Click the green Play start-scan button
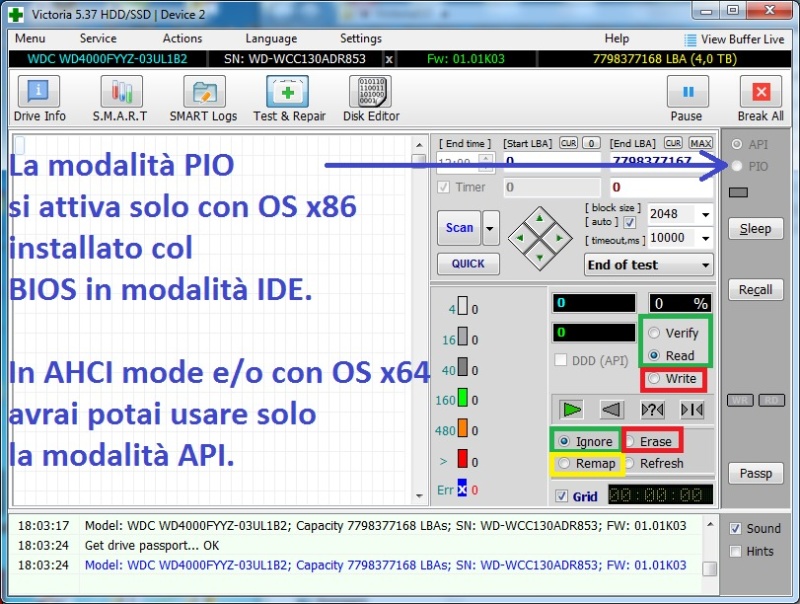Viewport: 800px width, 604px height. point(571,409)
